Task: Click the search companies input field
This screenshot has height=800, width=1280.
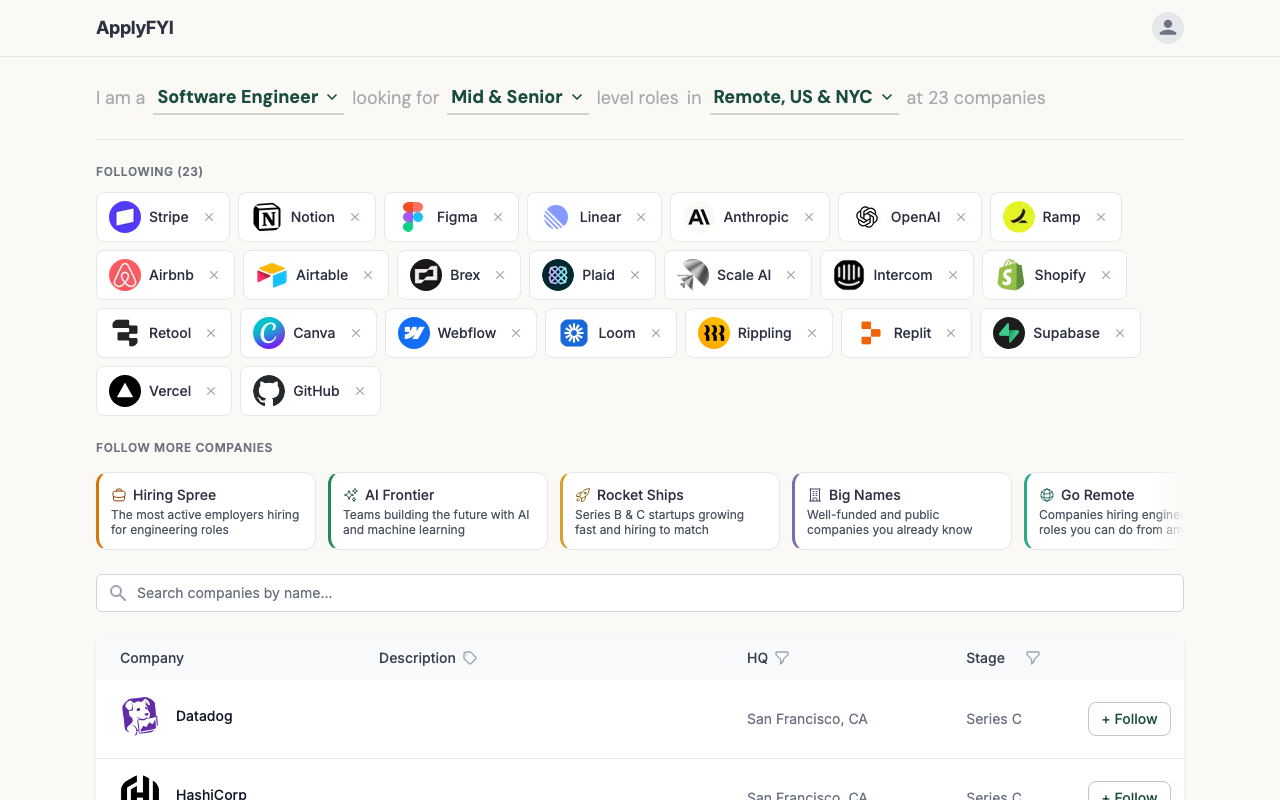Action: [x=640, y=592]
